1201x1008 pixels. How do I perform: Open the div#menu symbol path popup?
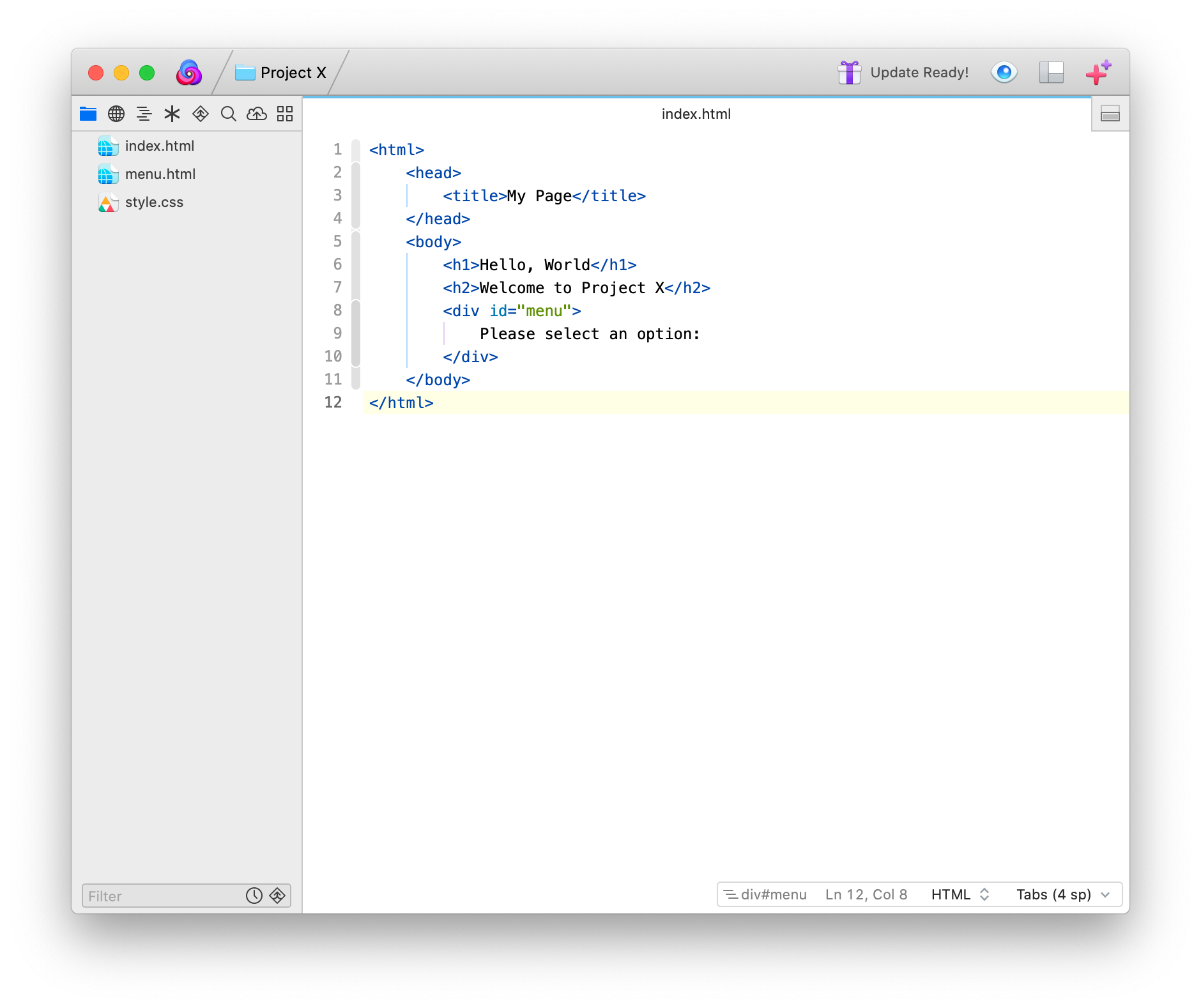click(x=765, y=894)
